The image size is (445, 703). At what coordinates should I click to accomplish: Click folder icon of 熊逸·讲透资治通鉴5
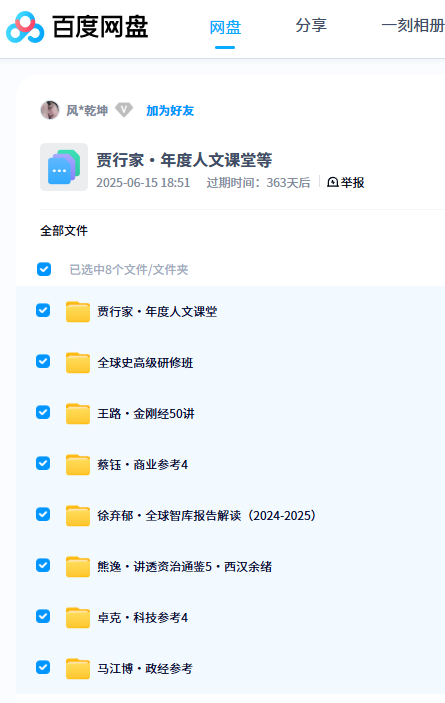pos(78,567)
